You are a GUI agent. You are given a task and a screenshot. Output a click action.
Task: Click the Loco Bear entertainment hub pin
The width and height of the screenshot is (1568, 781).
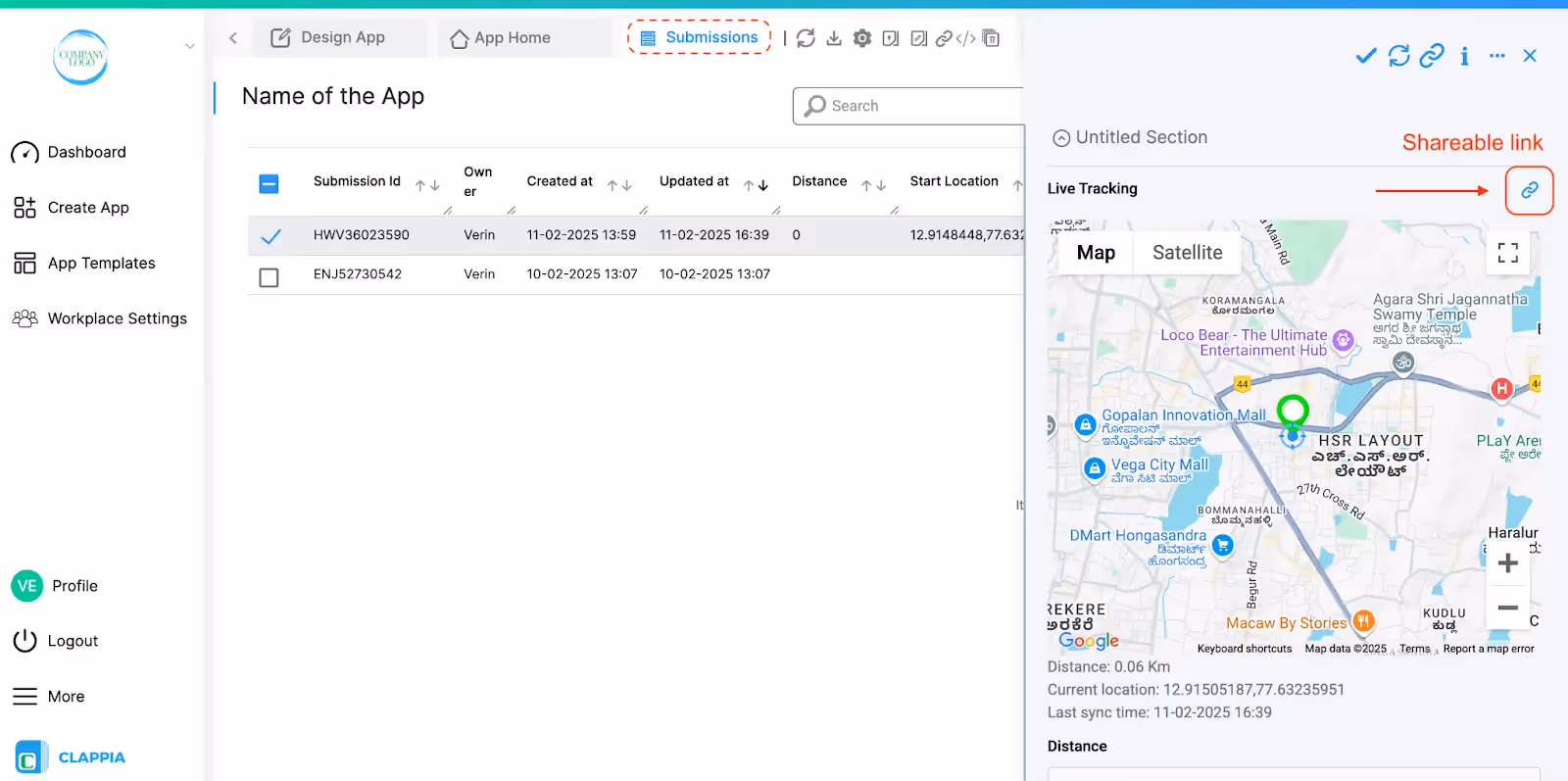1343,340
